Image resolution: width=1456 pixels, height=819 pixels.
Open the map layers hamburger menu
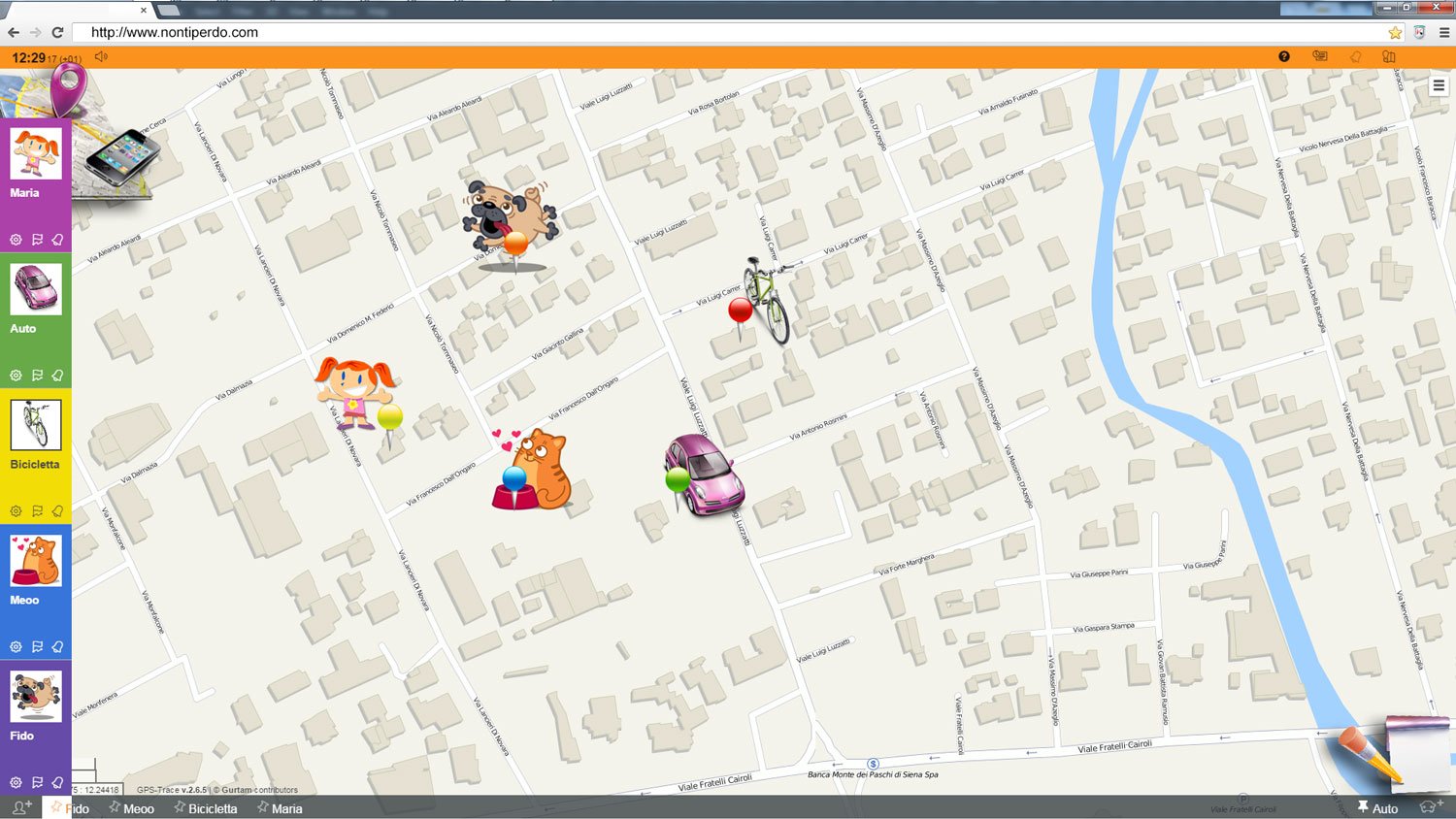point(1439,85)
